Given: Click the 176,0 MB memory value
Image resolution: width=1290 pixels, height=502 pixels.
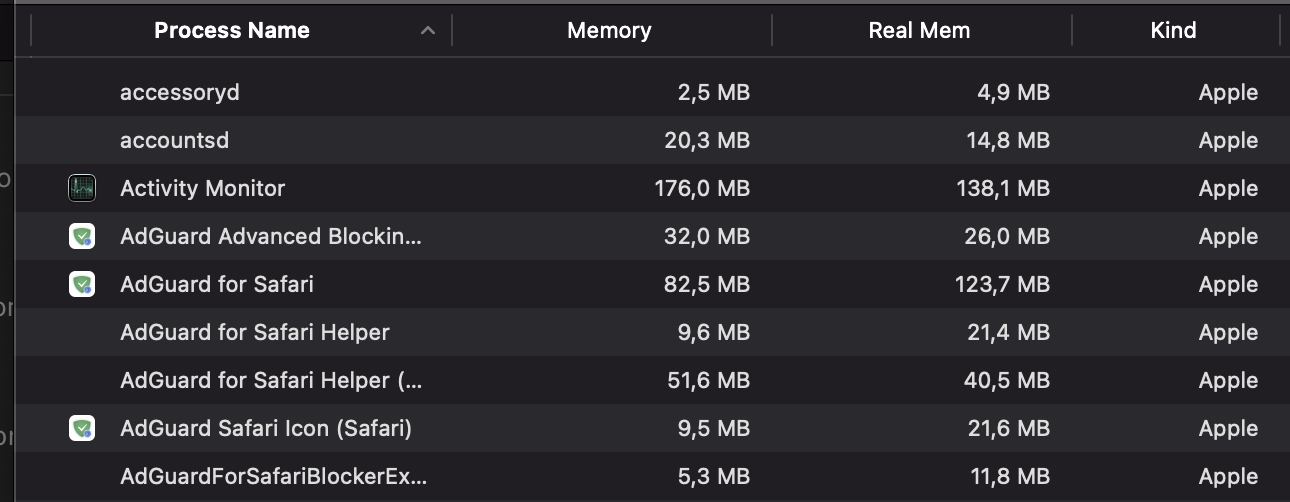Looking at the screenshot, I should [707, 189].
